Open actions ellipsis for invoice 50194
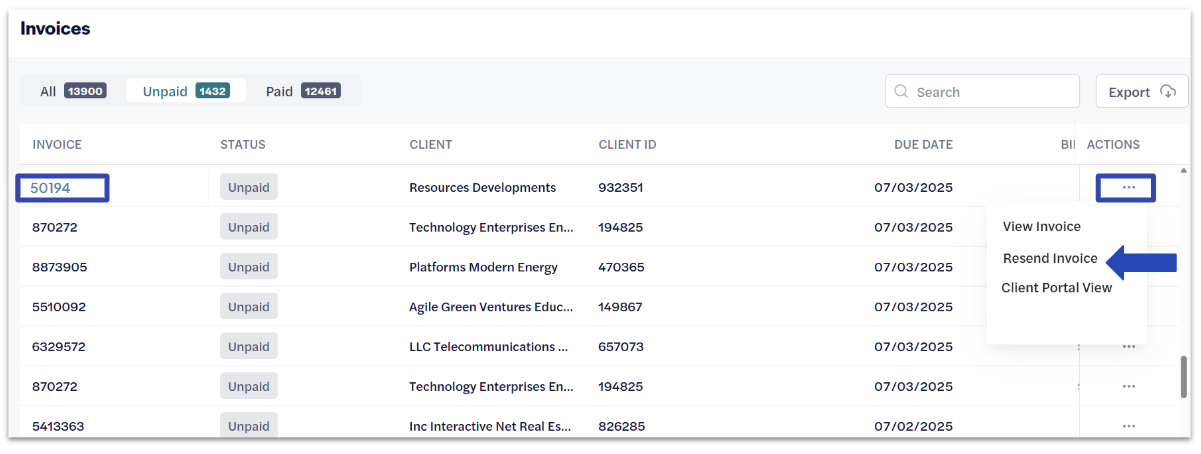 (x=1128, y=188)
